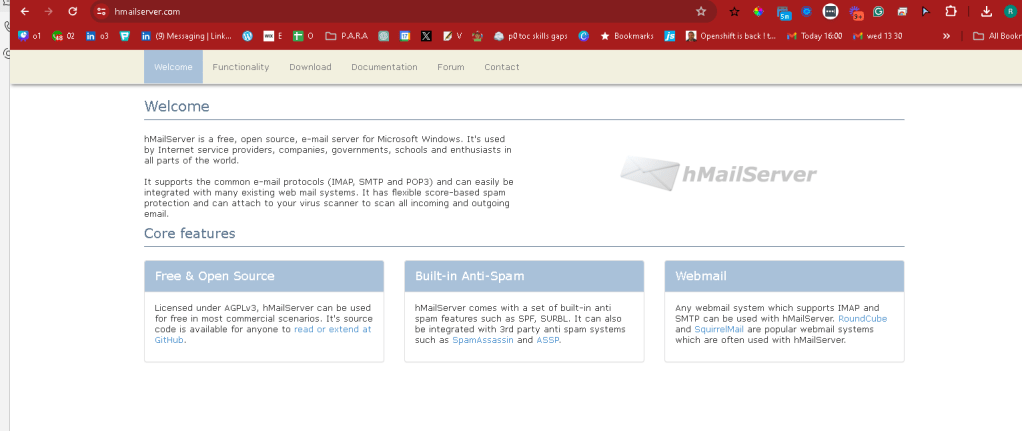Screen dimensions: 1022x431
Task: Expand the P.A.R.A bookmark folder
Action: tap(346, 36)
